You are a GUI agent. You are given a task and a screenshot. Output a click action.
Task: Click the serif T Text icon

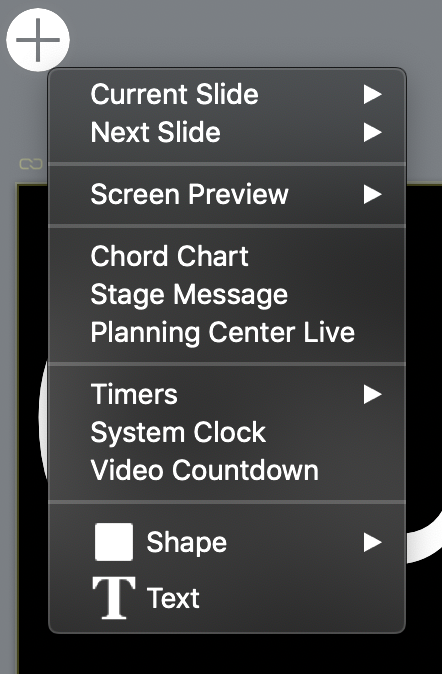[x=114, y=598]
